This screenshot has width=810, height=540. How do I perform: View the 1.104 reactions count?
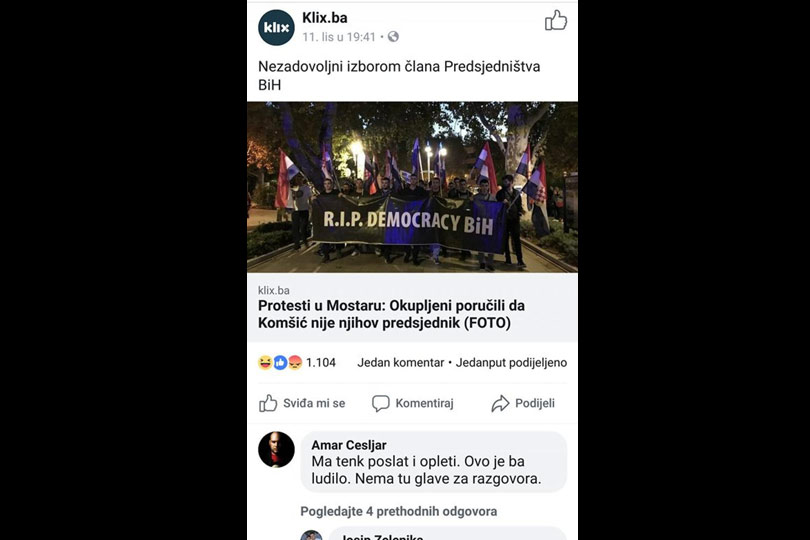321,363
